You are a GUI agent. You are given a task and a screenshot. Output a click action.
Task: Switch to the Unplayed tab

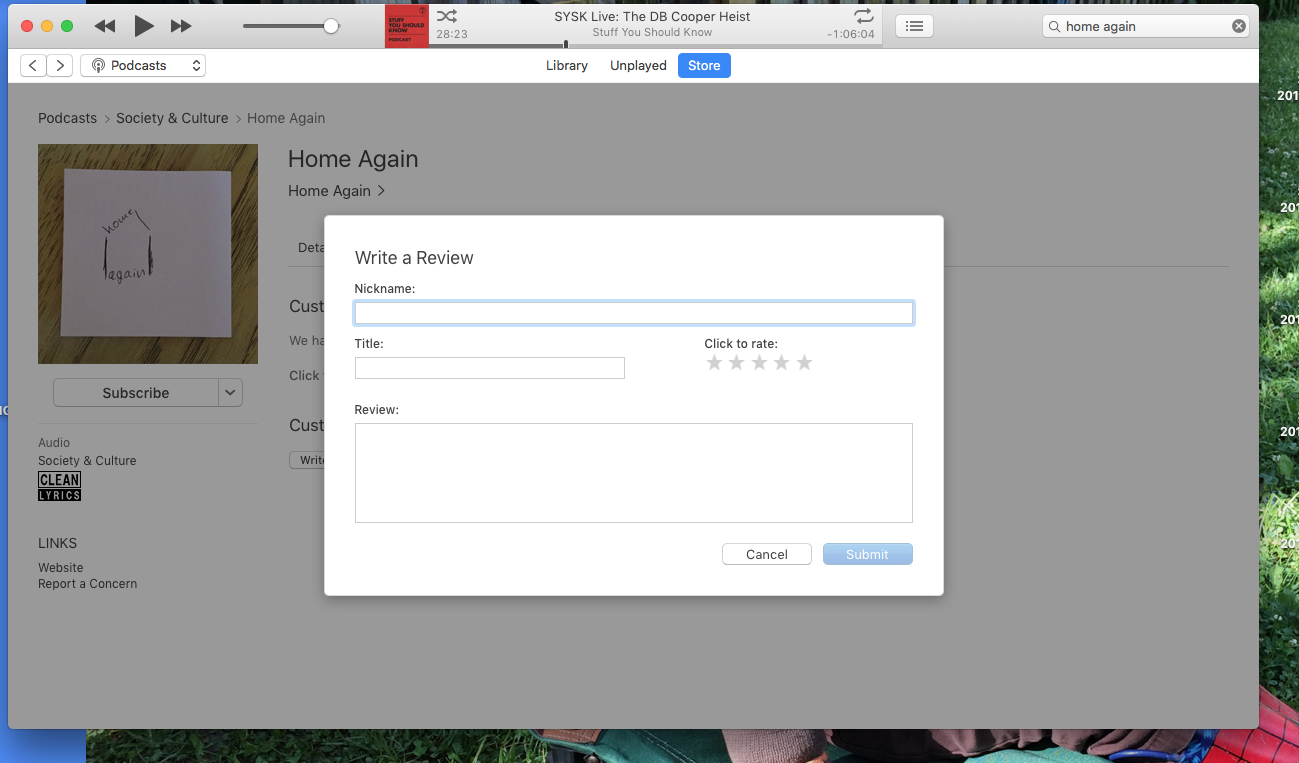click(638, 65)
